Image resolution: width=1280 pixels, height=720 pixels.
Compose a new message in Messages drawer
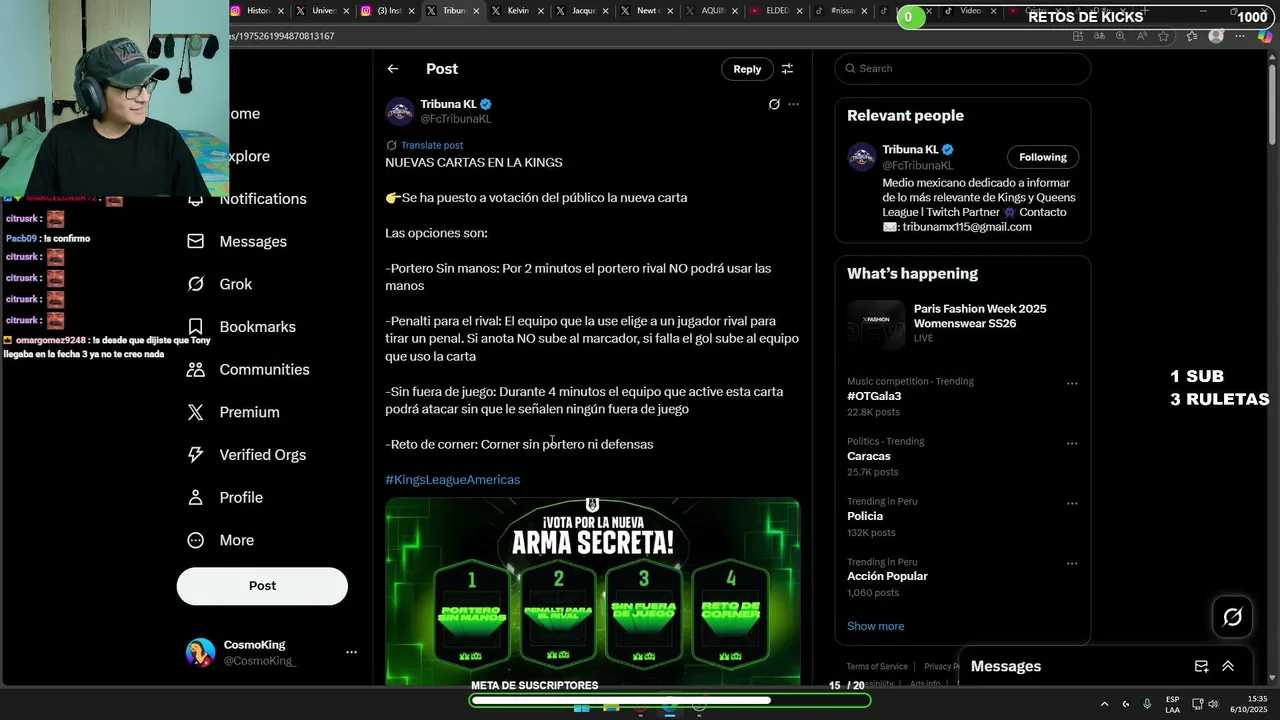click(x=1201, y=667)
